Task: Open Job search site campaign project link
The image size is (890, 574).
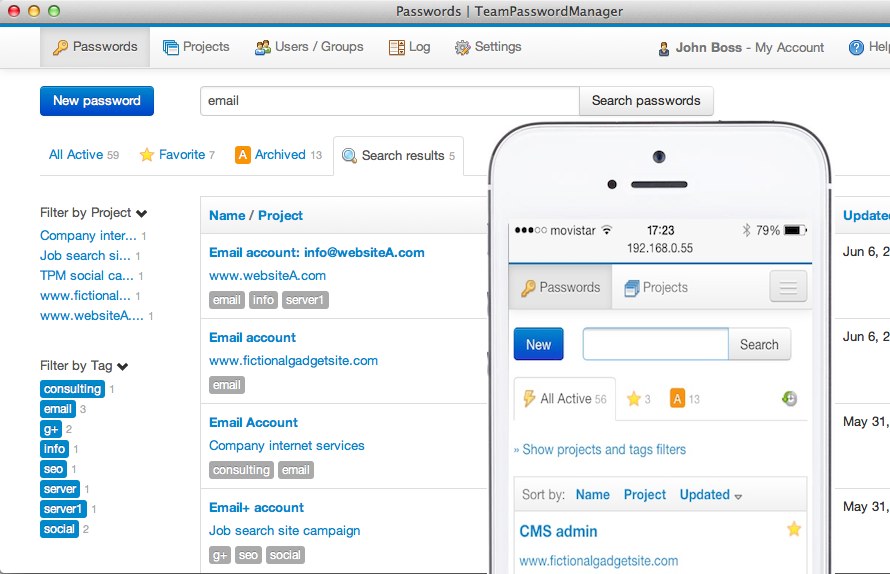Action: [x=284, y=531]
